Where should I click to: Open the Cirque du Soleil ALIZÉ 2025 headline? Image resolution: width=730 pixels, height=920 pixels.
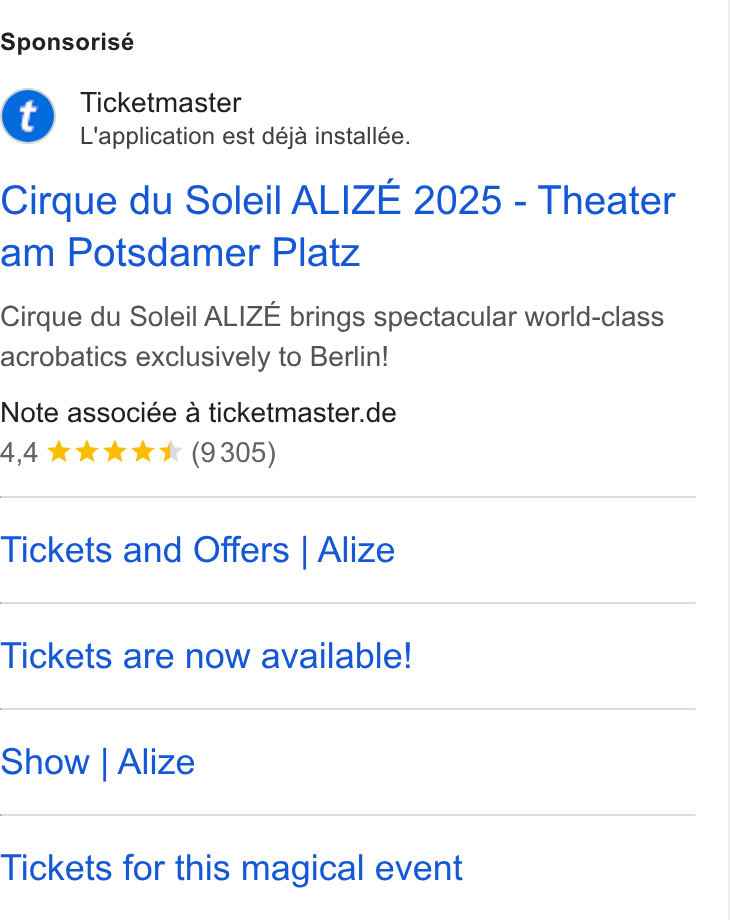338,226
